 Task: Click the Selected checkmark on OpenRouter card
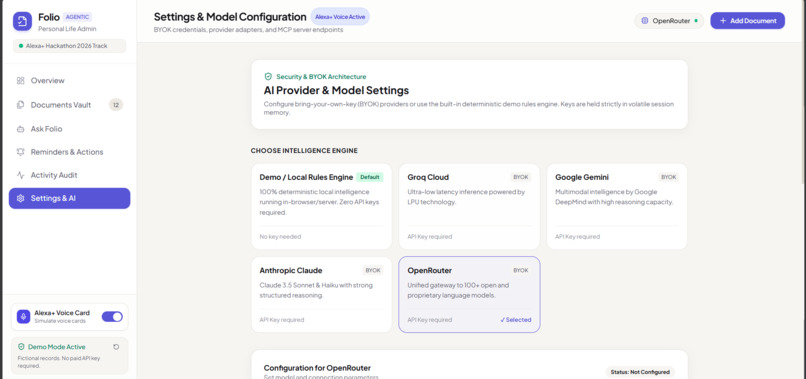(x=516, y=320)
